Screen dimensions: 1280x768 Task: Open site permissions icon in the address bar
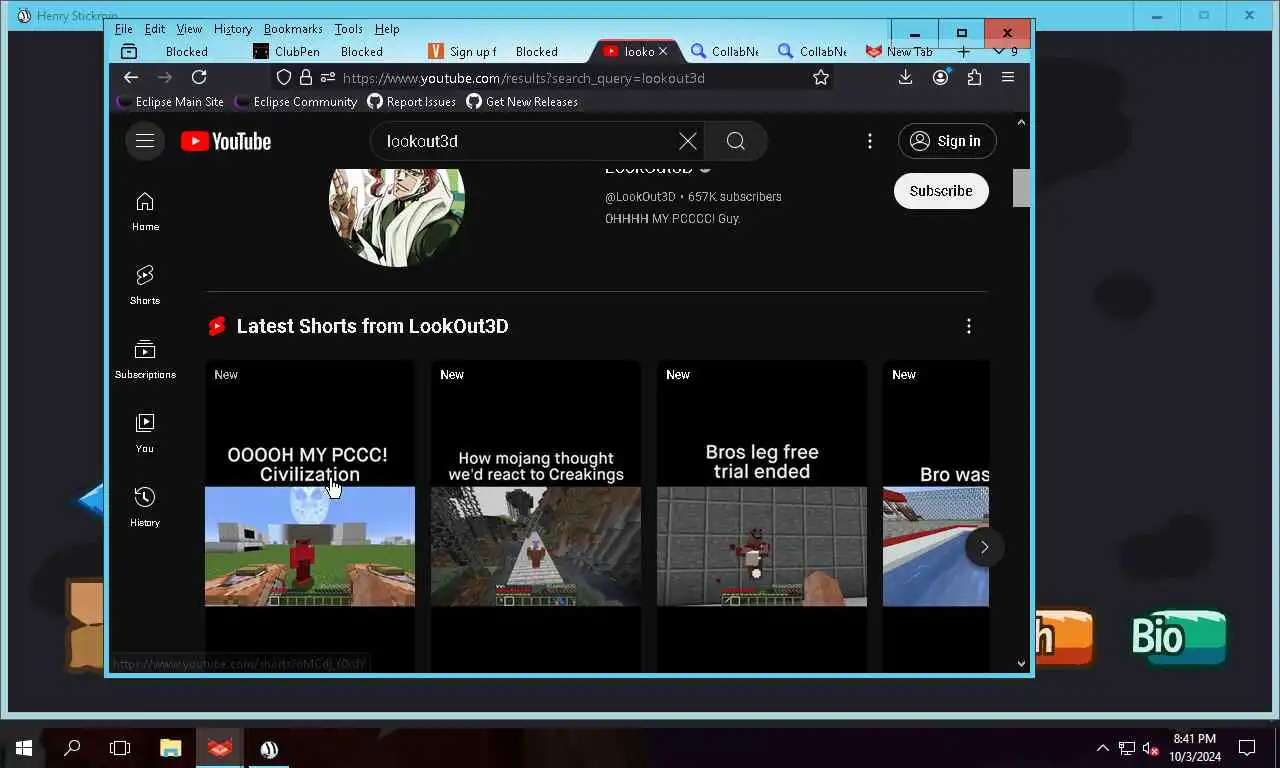[x=327, y=77]
